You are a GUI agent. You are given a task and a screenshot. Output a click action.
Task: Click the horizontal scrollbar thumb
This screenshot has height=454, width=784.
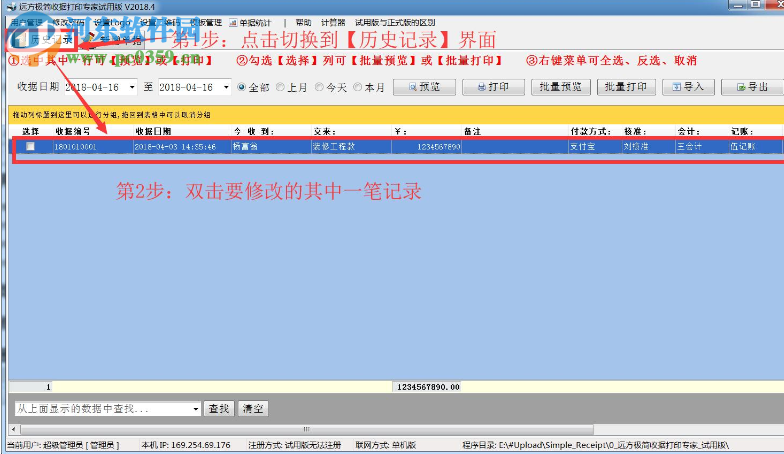[306, 429]
